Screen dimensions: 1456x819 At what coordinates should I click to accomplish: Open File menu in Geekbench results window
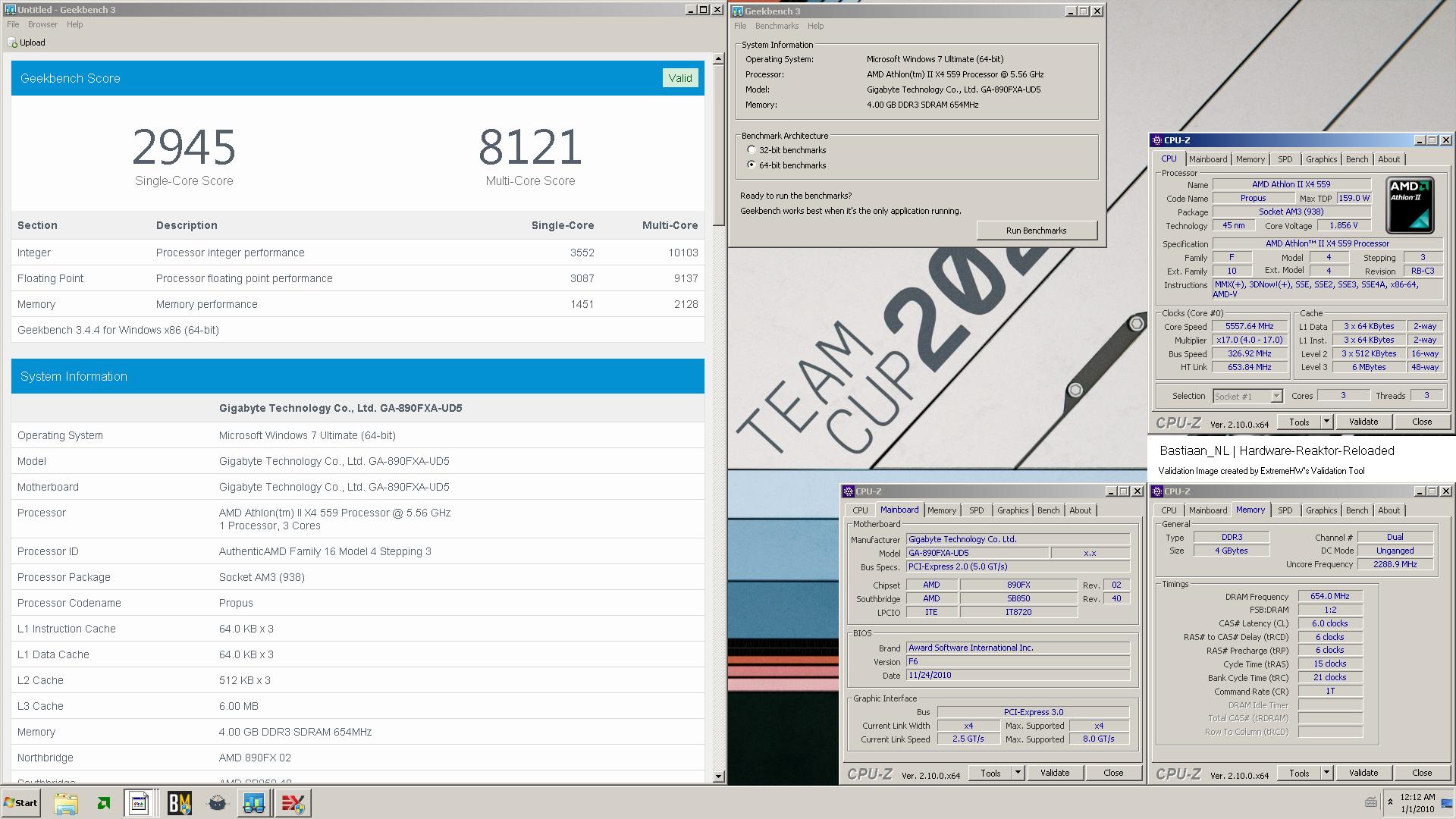click(13, 24)
